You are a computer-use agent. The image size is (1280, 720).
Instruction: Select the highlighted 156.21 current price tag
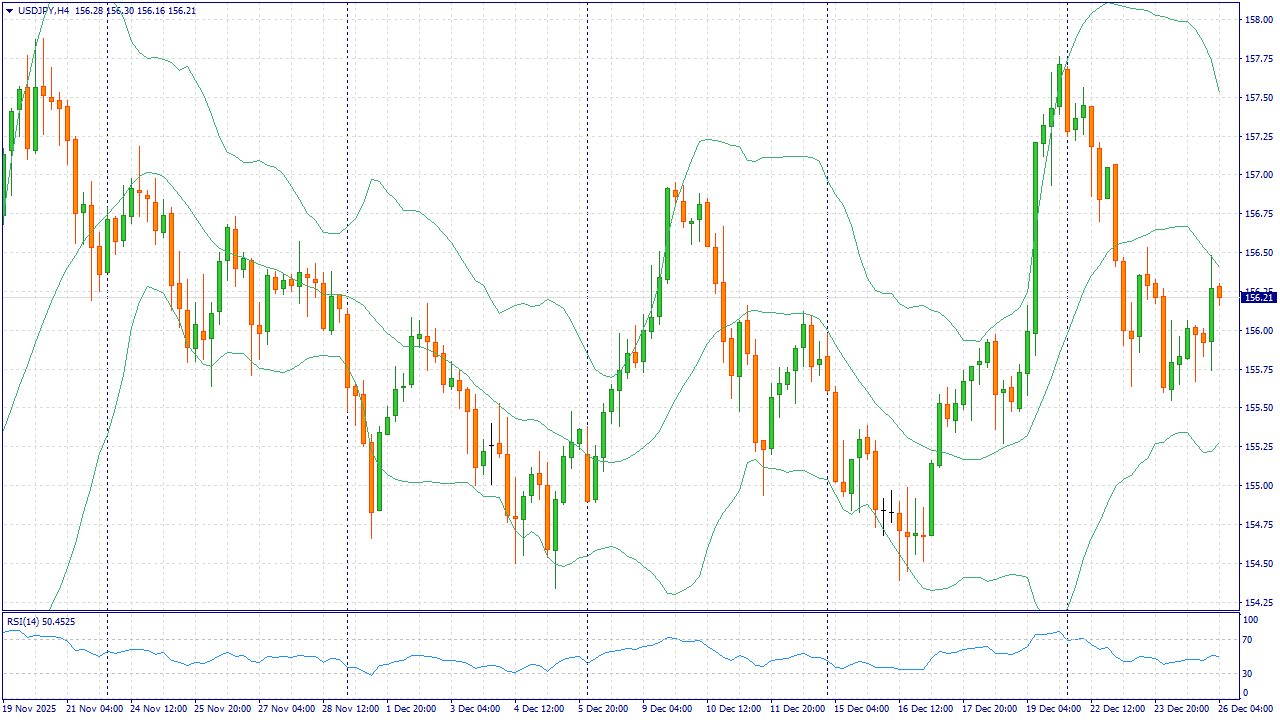point(1258,297)
